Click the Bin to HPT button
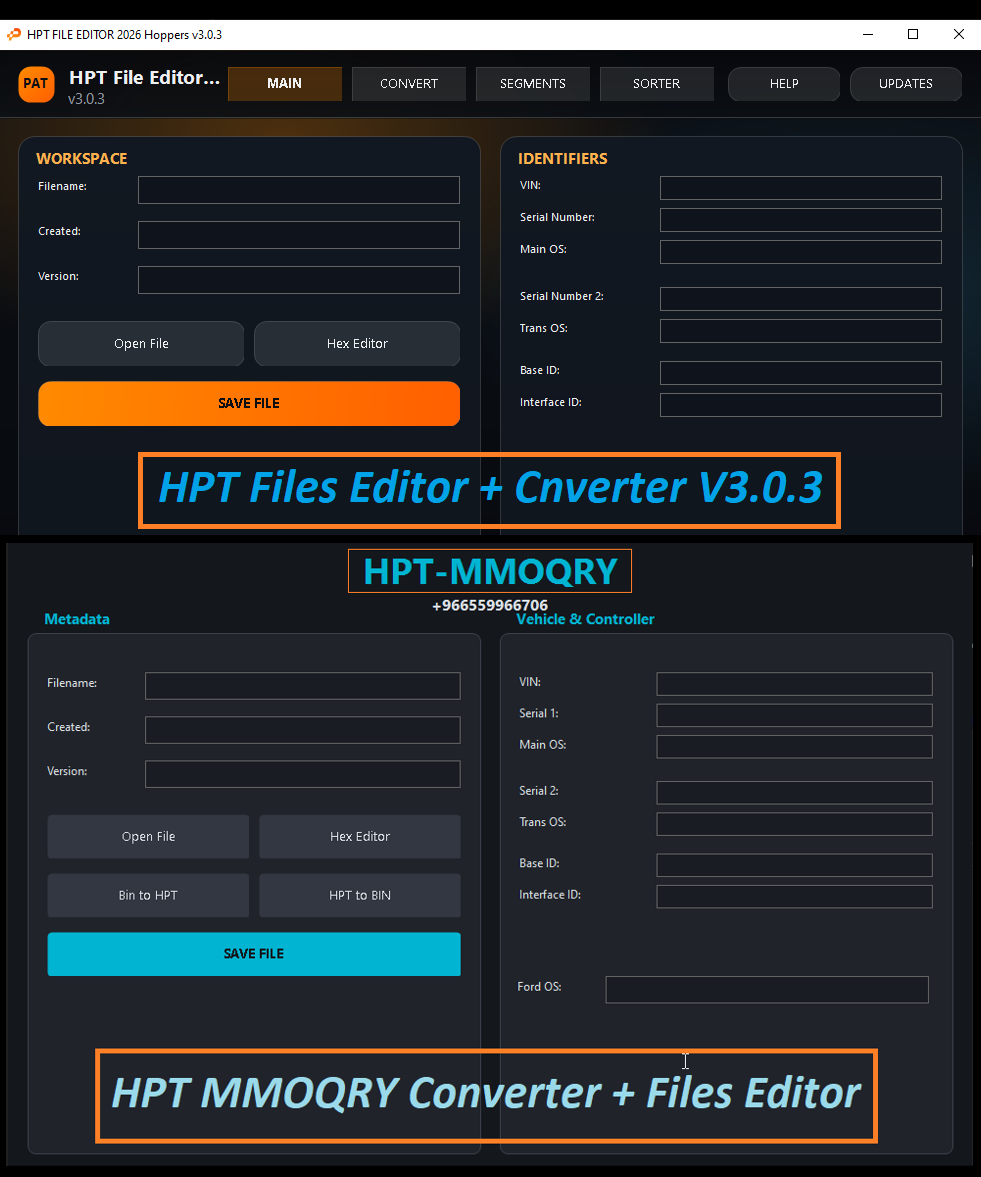The image size is (981, 1177). [148, 895]
